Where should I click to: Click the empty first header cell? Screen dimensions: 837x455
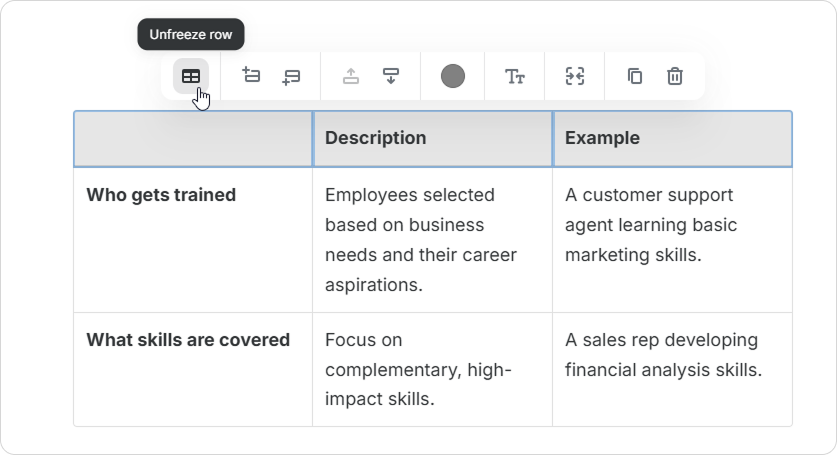pyautogui.click(x=193, y=138)
